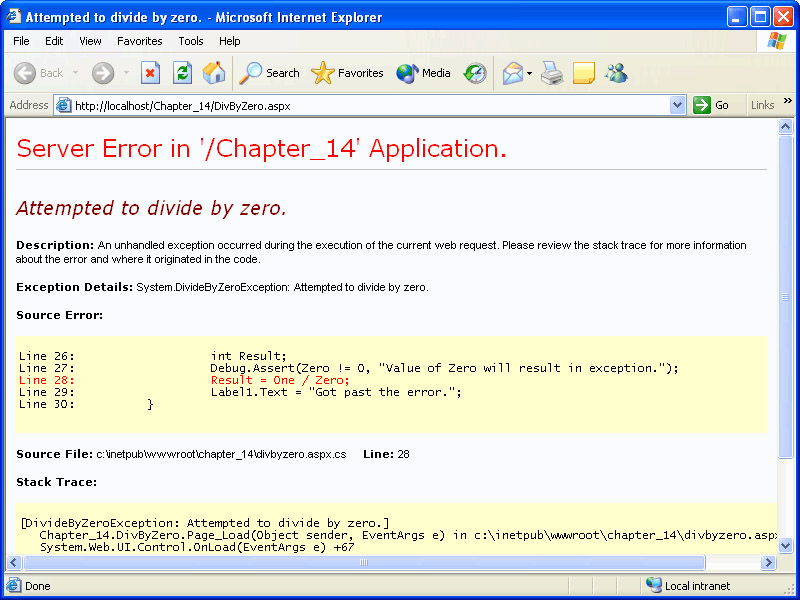Click the Print icon
The height and width of the screenshot is (600, 800).
[x=552, y=73]
